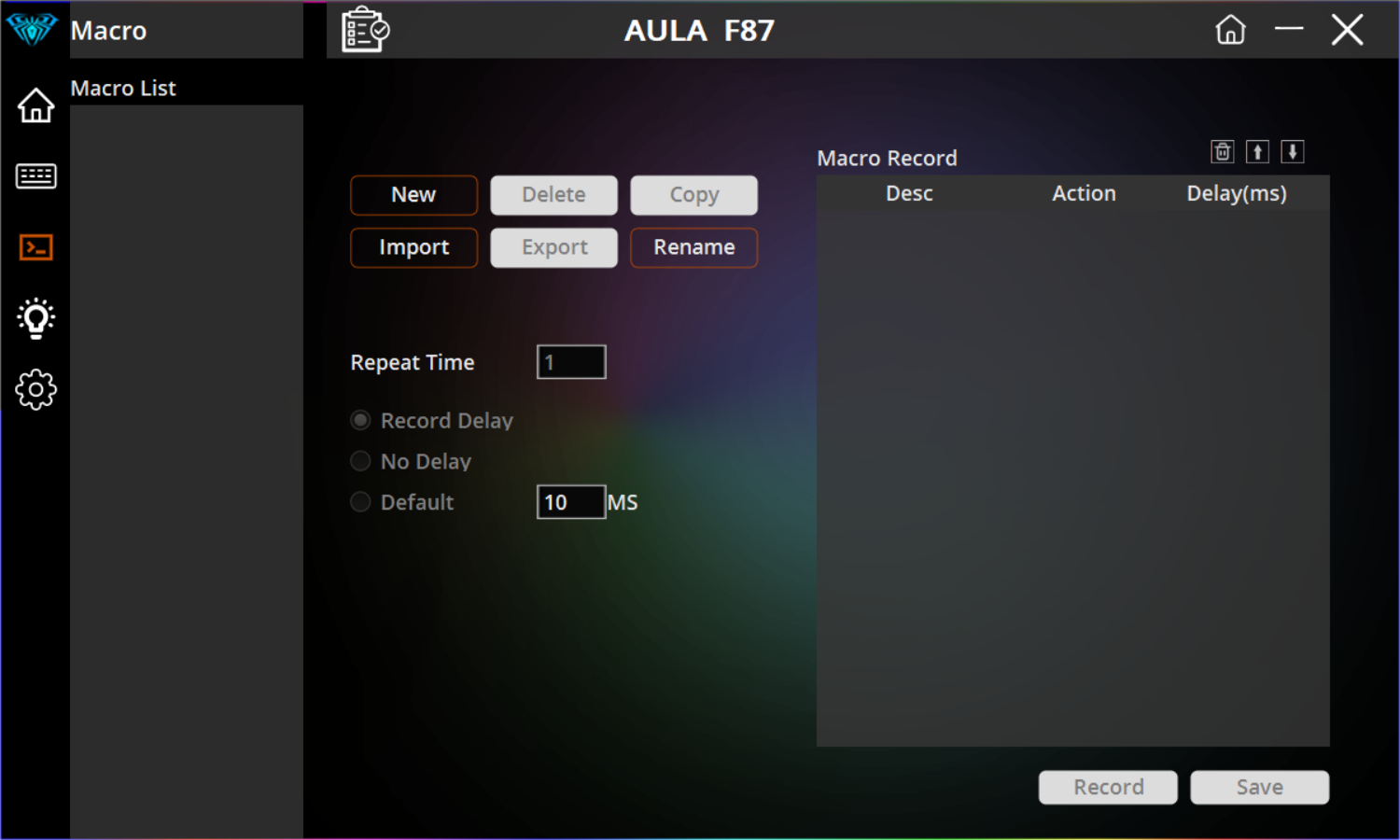Rename the selected macro
The width and height of the screenshot is (1400, 840).
click(693, 247)
